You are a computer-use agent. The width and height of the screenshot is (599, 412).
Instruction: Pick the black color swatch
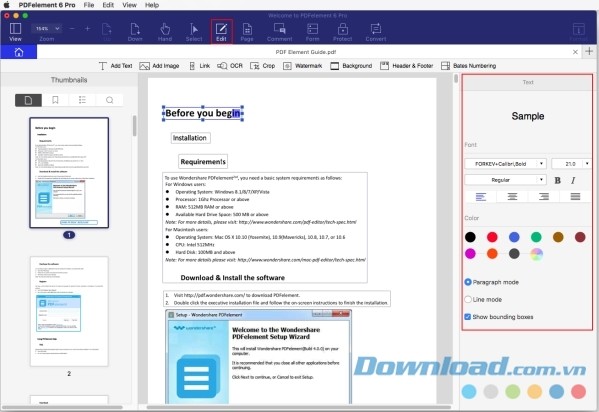(x=470, y=237)
